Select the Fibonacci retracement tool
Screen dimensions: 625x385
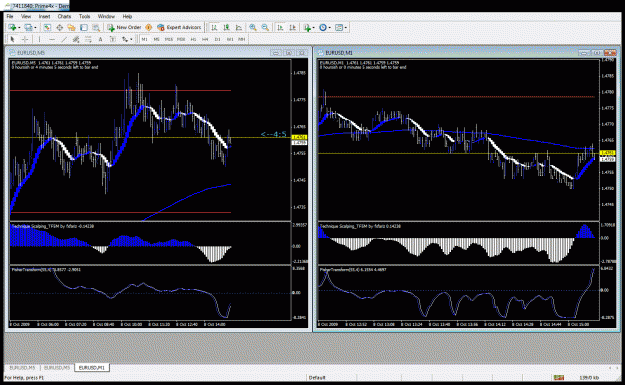(88, 39)
